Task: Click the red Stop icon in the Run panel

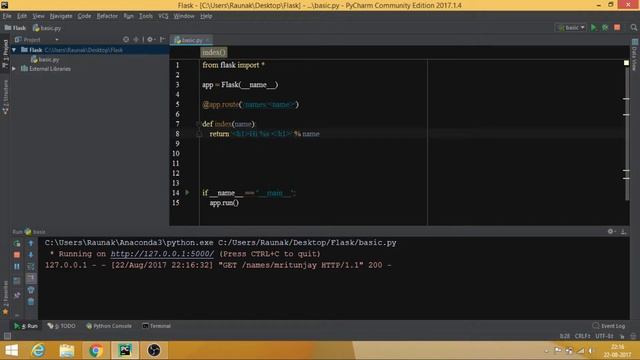Action: 17,255
